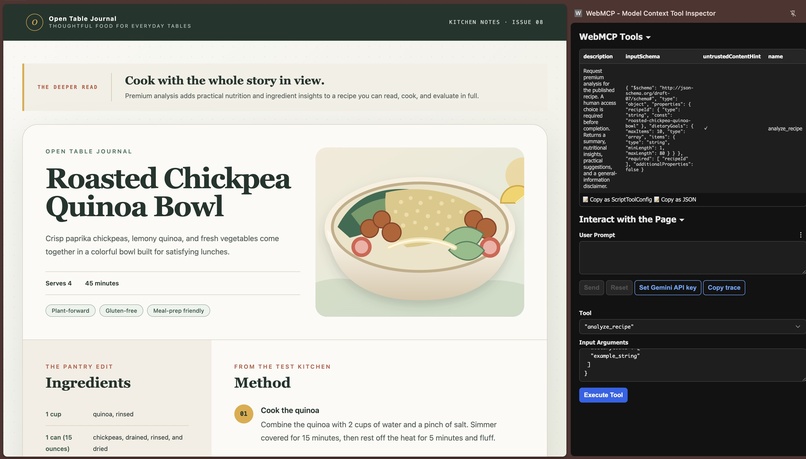Click the JSON schema cell in the tools table

click(660, 128)
